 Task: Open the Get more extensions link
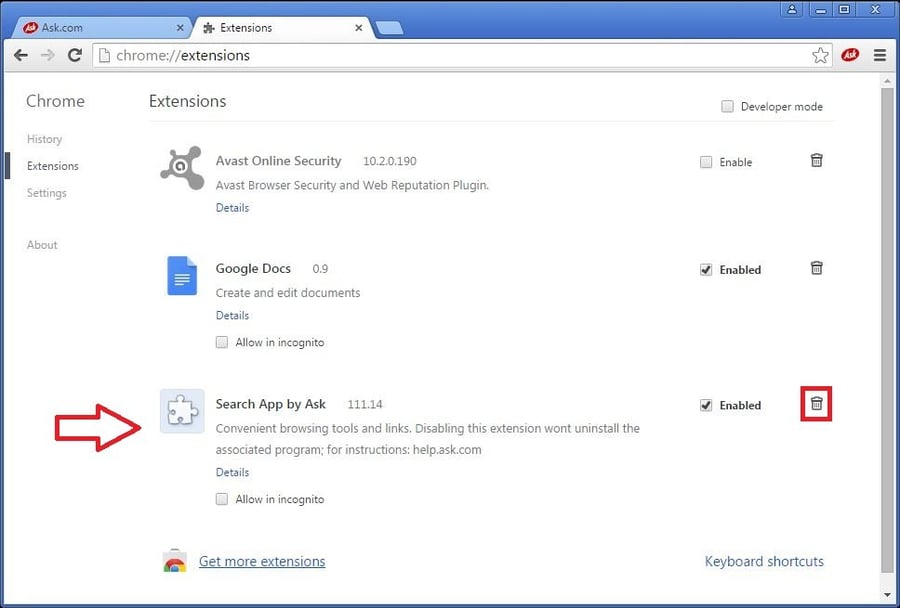pos(261,561)
